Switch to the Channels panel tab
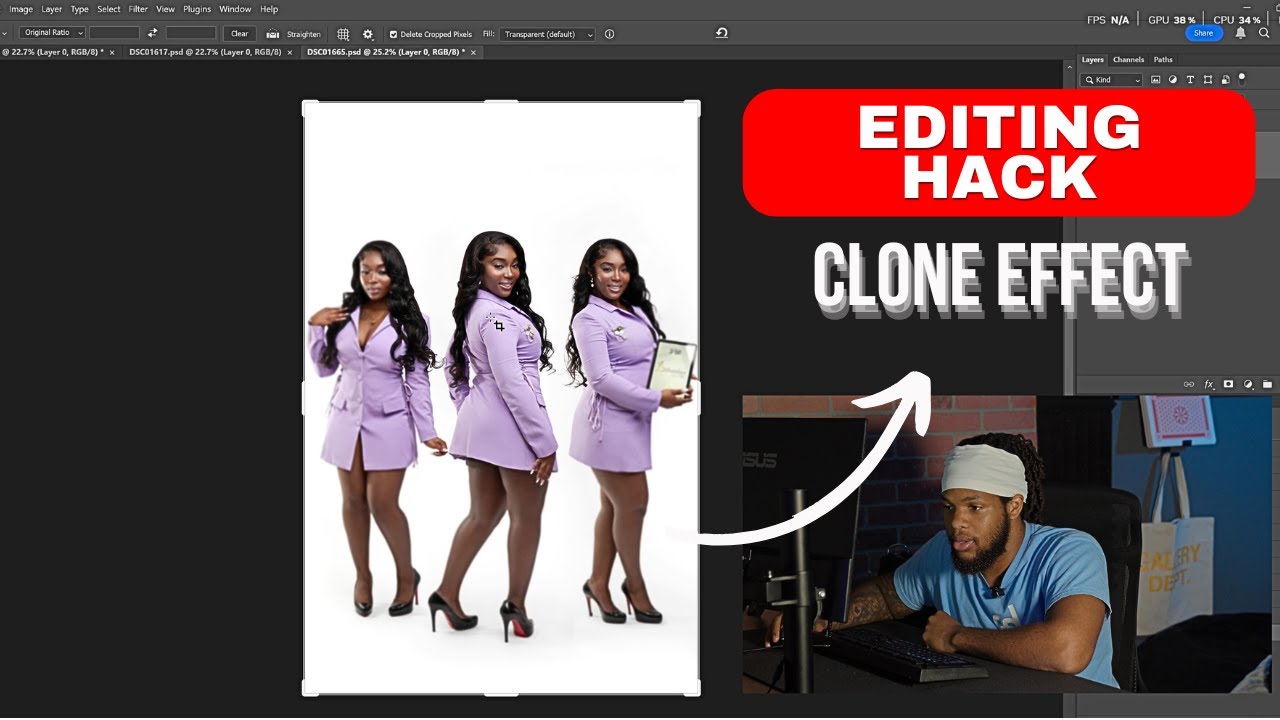This screenshot has height=720, width=1280. click(1128, 60)
